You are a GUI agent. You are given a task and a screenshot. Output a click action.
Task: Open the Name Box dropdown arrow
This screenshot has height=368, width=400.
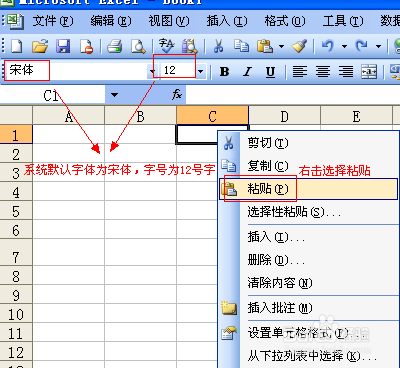114,95
